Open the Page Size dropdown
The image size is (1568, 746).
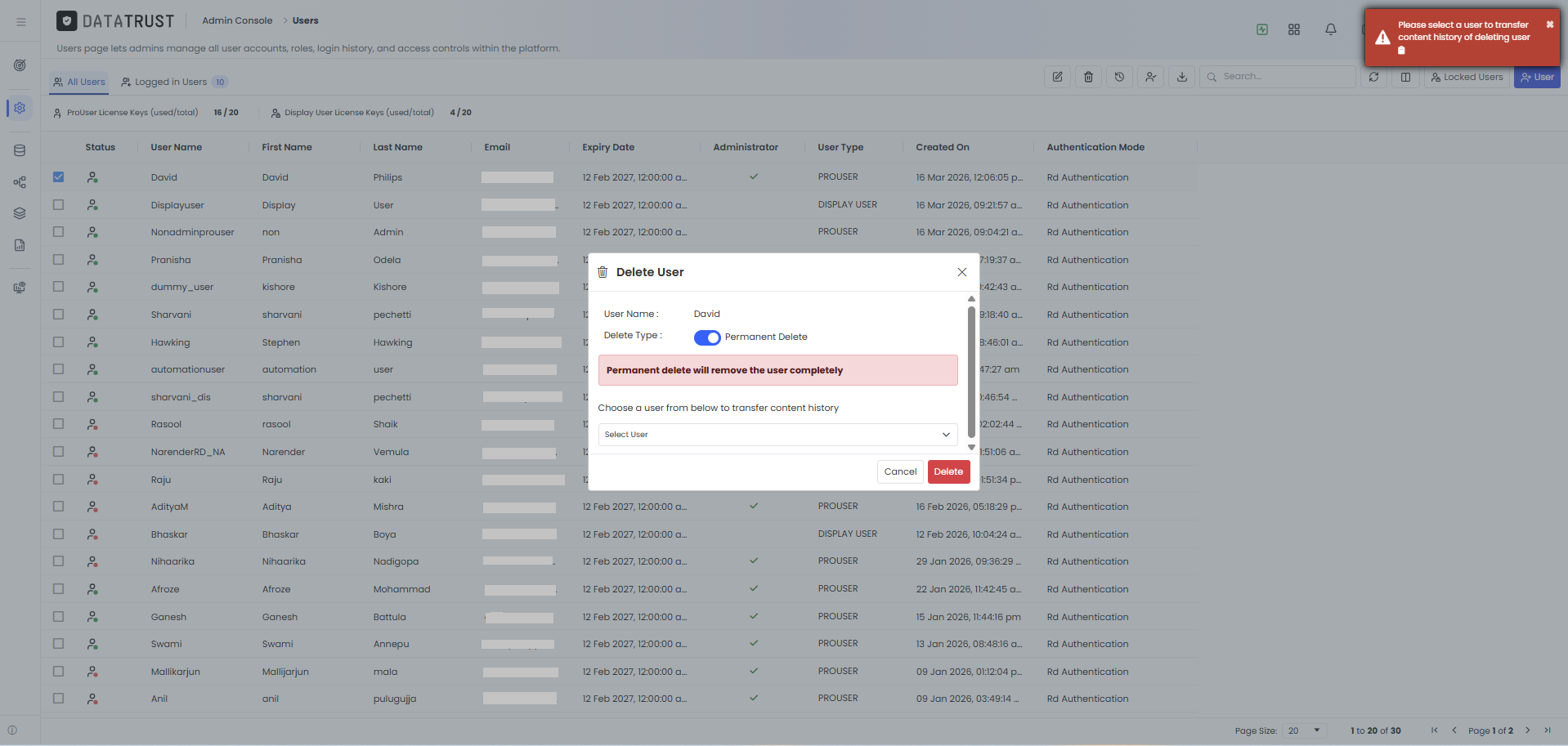(x=1304, y=730)
